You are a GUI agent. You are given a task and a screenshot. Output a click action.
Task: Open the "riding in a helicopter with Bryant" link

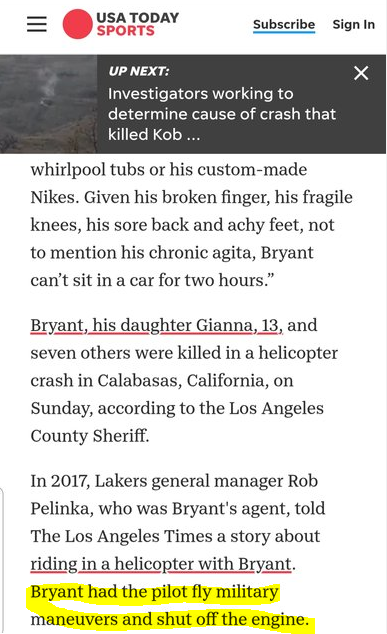pyautogui.click(x=161, y=564)
